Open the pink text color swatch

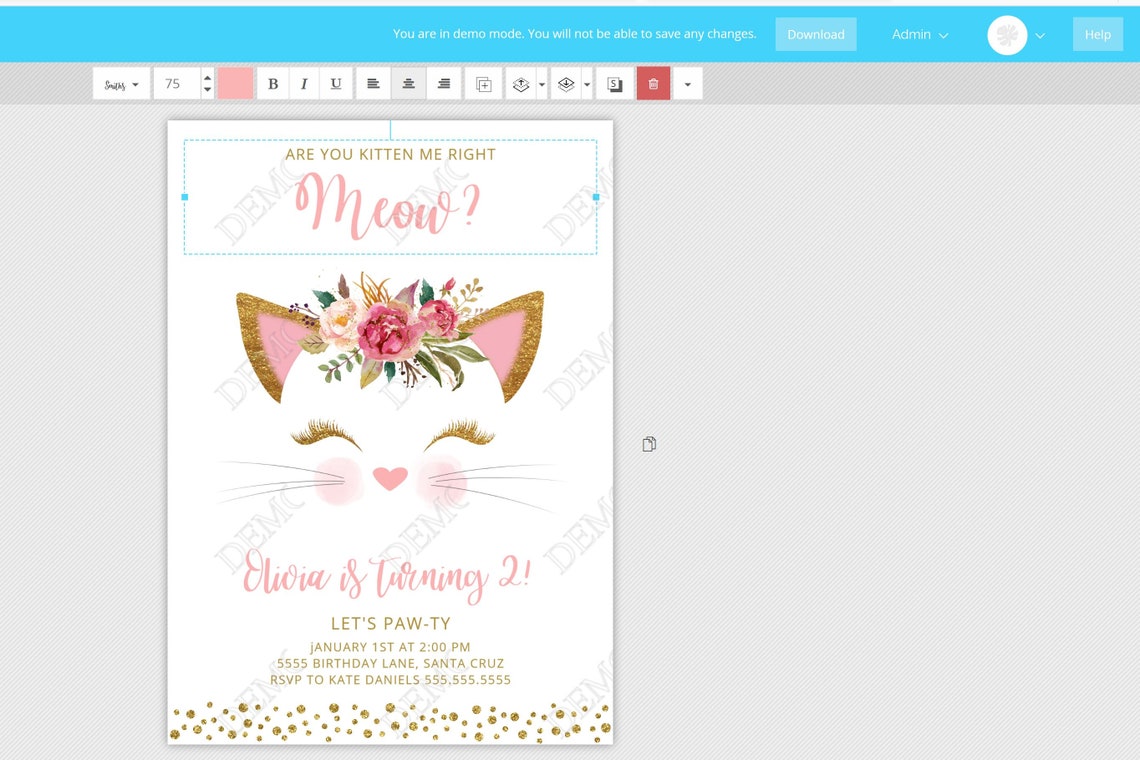tap(234, 83)
